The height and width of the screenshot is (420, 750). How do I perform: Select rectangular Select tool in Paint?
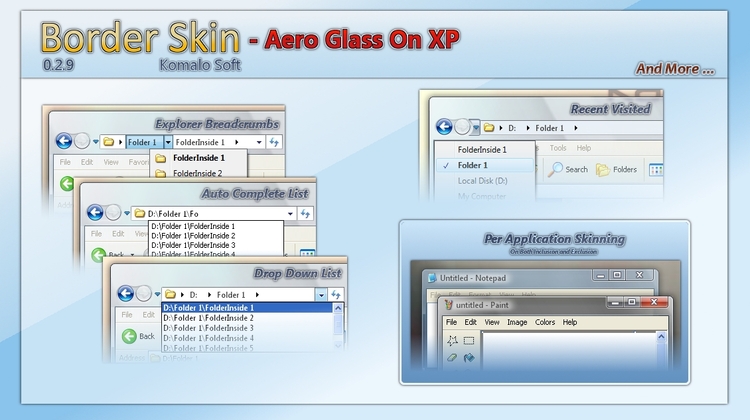tap(469, 341)
